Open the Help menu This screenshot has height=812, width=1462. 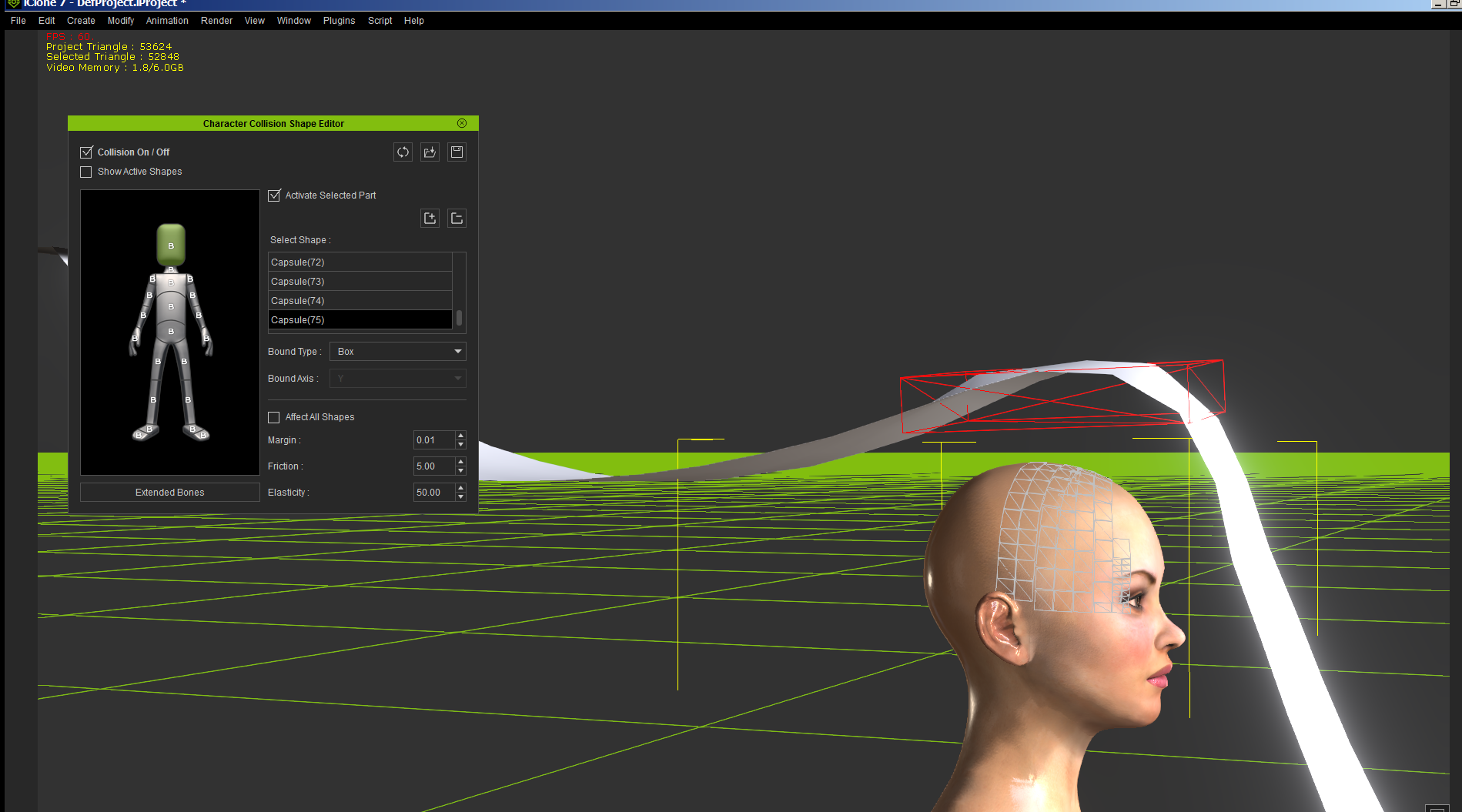(414, 21)
